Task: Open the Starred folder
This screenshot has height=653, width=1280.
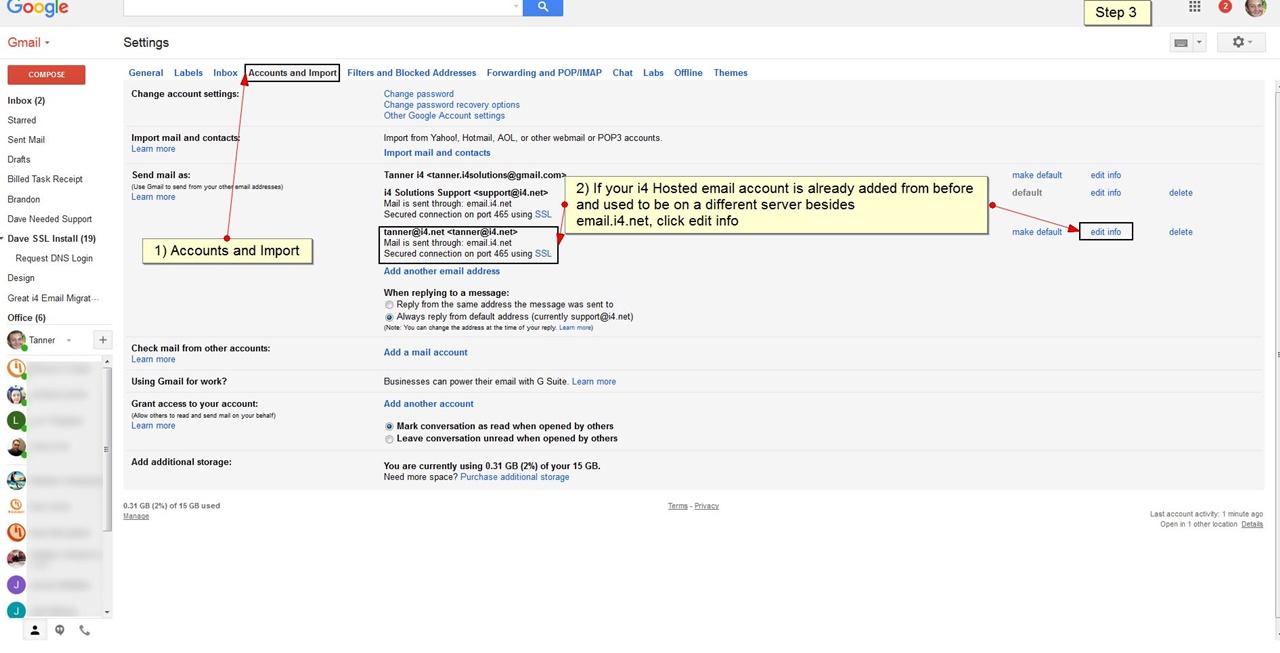Action: coord(21,120)
